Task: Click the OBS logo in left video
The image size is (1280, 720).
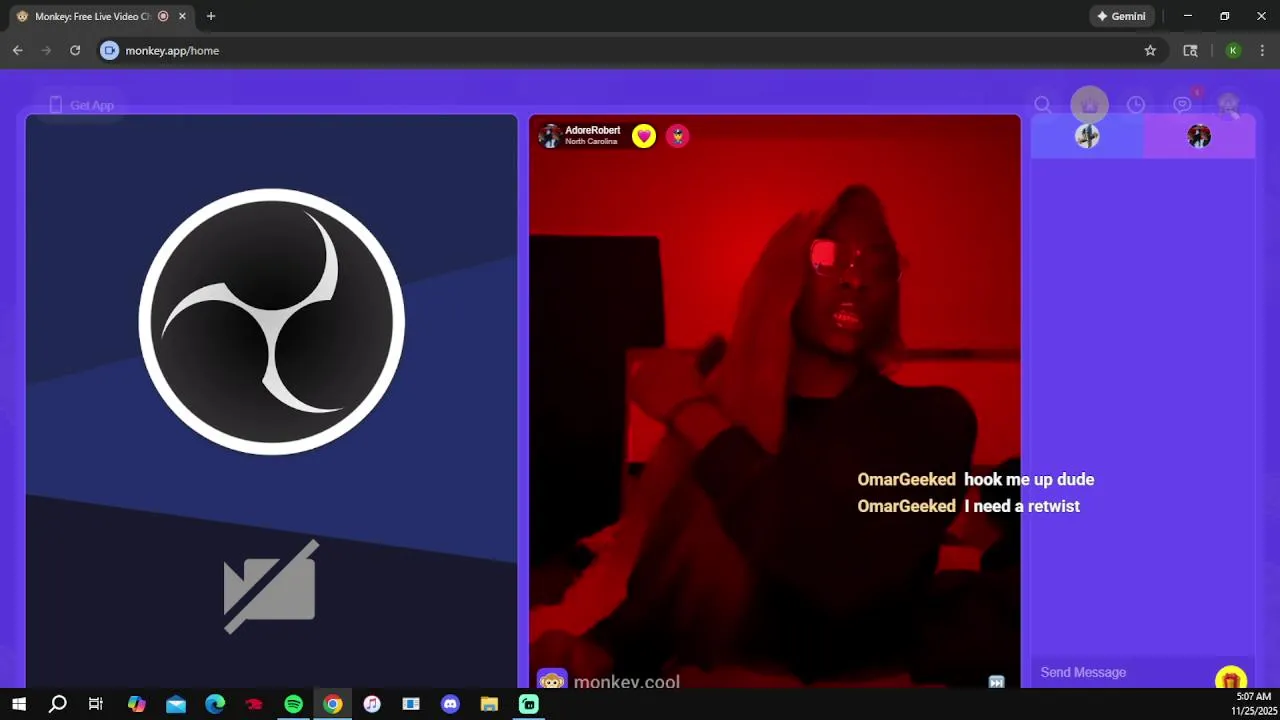Action: point(271,321)
